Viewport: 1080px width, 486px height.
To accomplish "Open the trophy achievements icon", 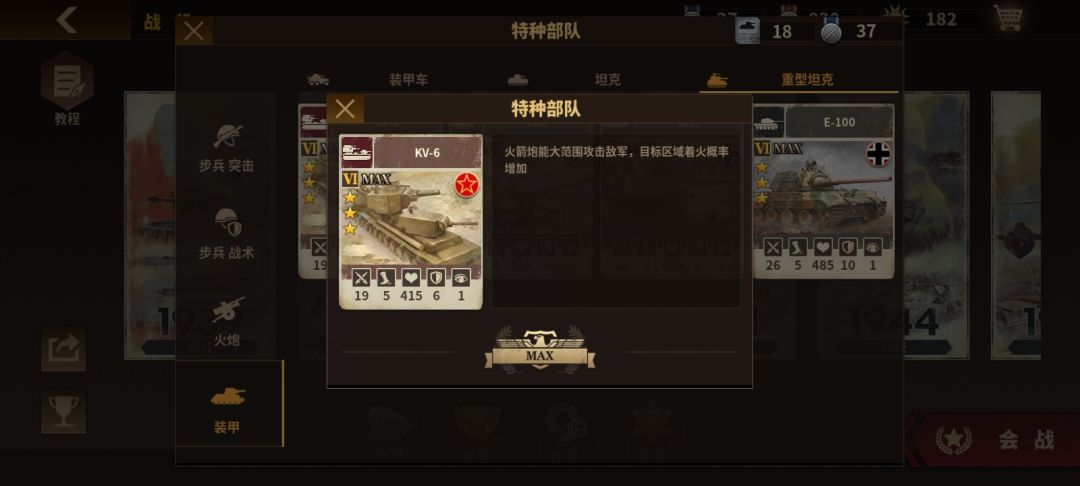I will point(63,412).
